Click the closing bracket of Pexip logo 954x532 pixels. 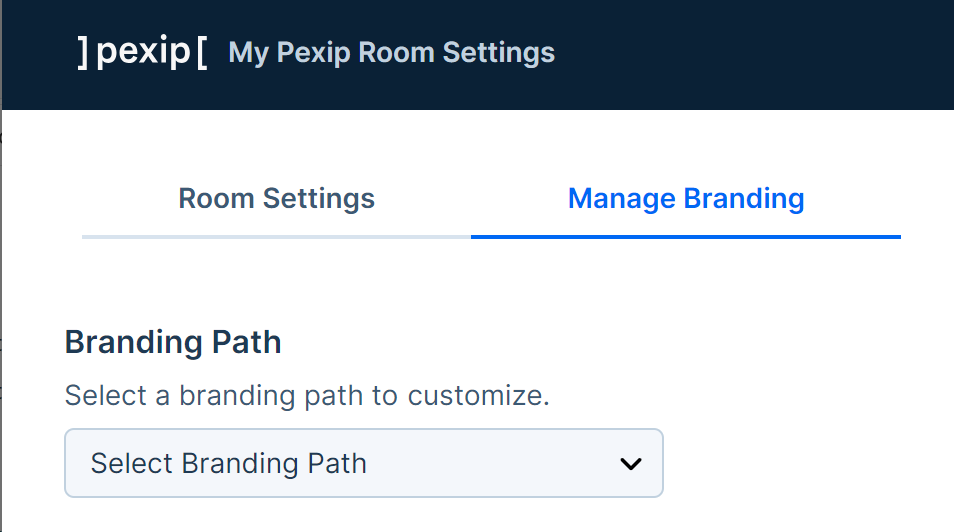82,53
